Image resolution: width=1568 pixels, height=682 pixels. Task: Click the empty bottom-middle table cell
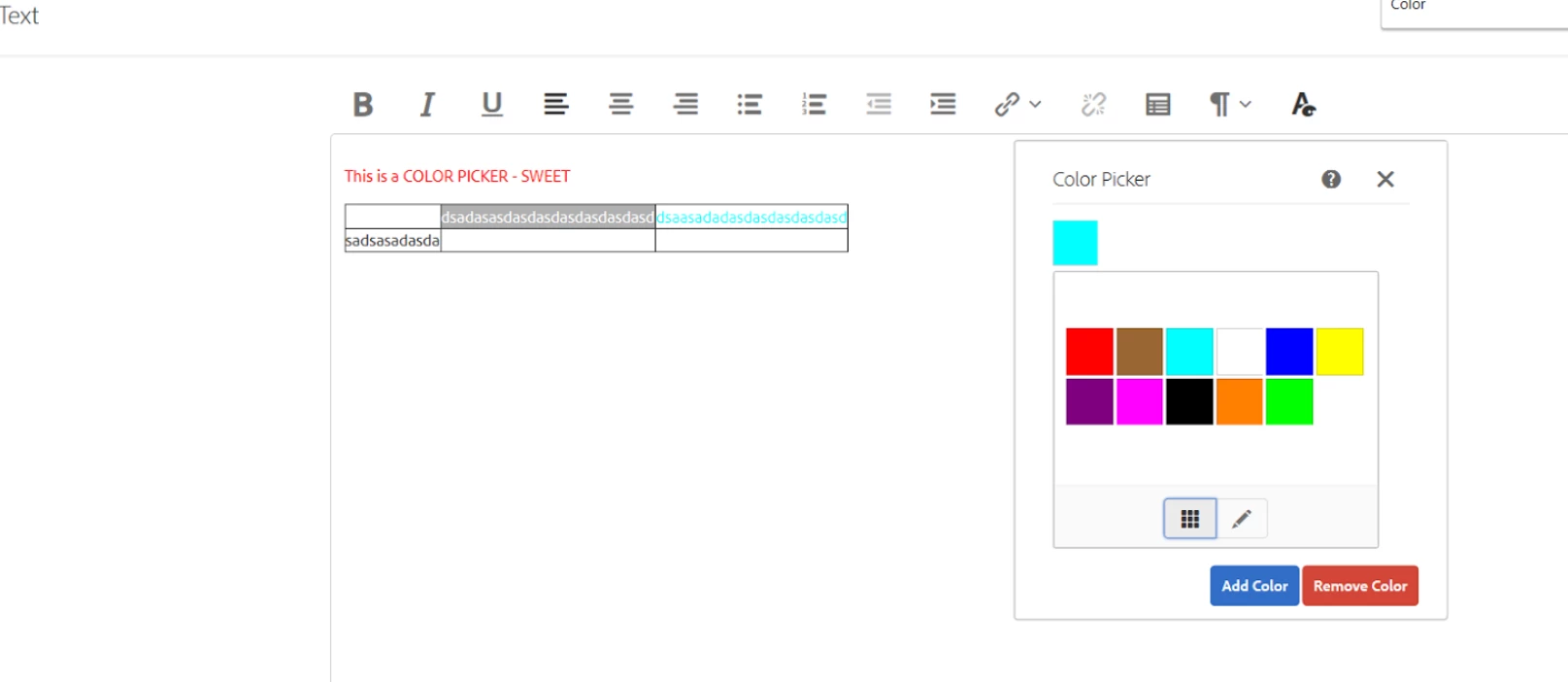coord(549,240)
